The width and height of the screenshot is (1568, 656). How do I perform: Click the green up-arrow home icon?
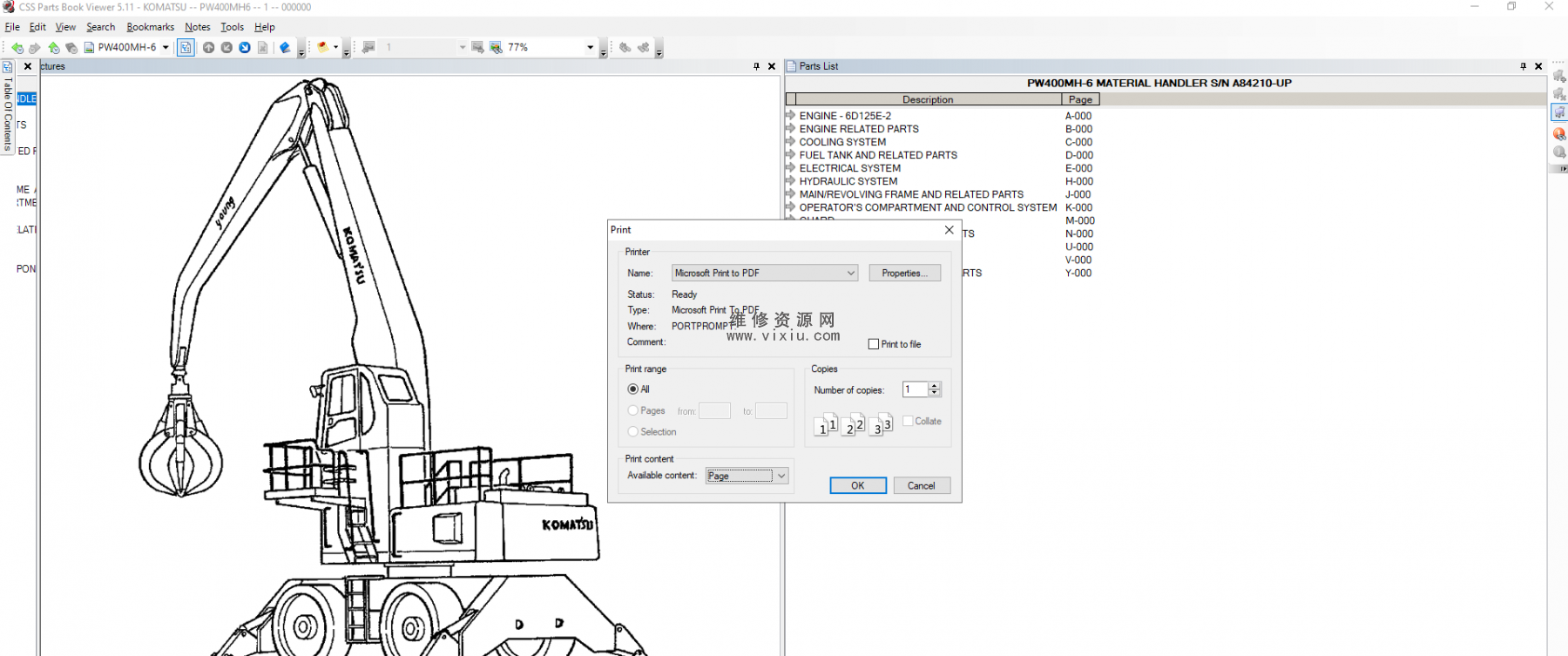click(x=54, y=48)
